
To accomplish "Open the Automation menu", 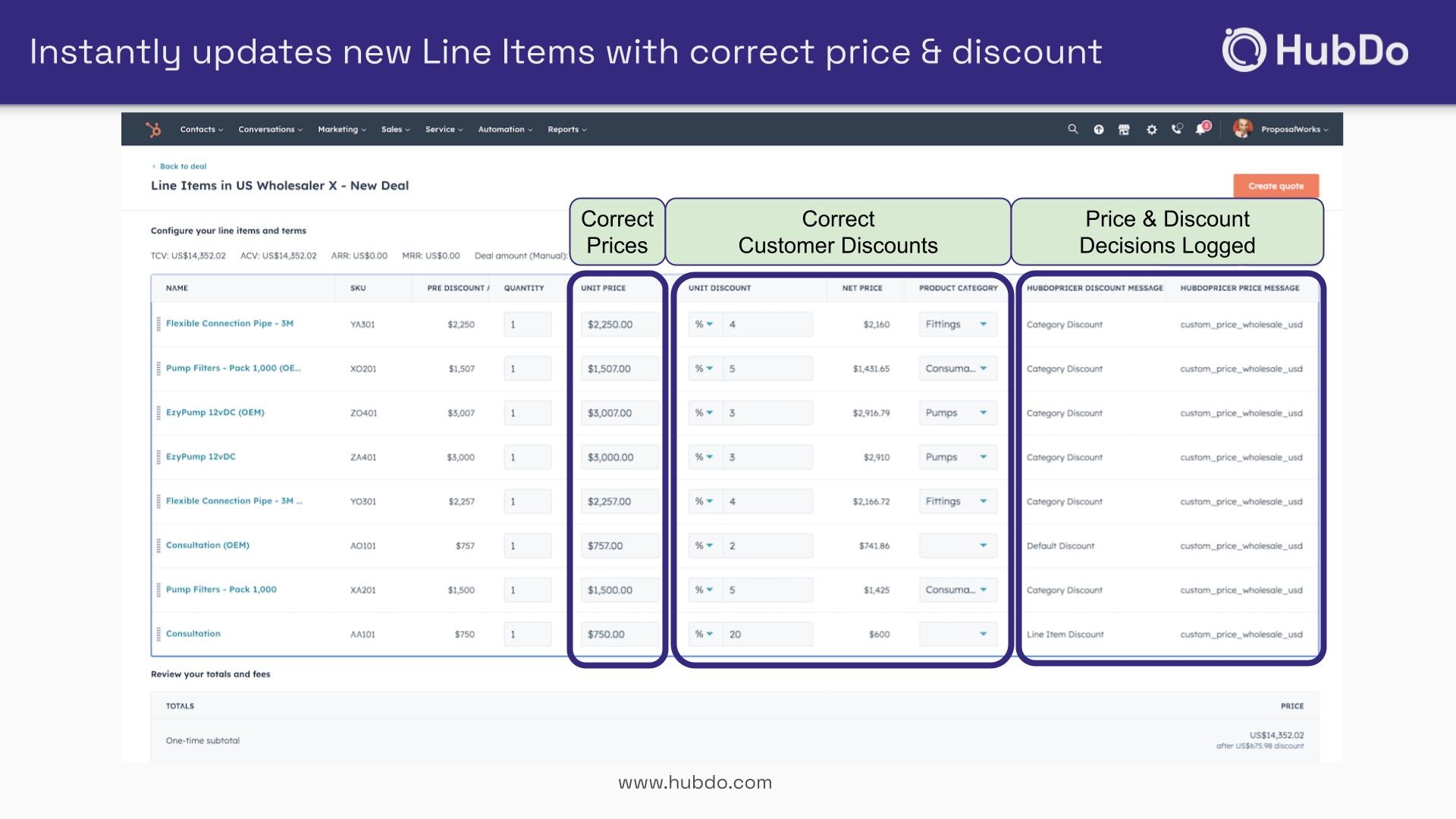I will pyautogui.click(x=505, y=130).
